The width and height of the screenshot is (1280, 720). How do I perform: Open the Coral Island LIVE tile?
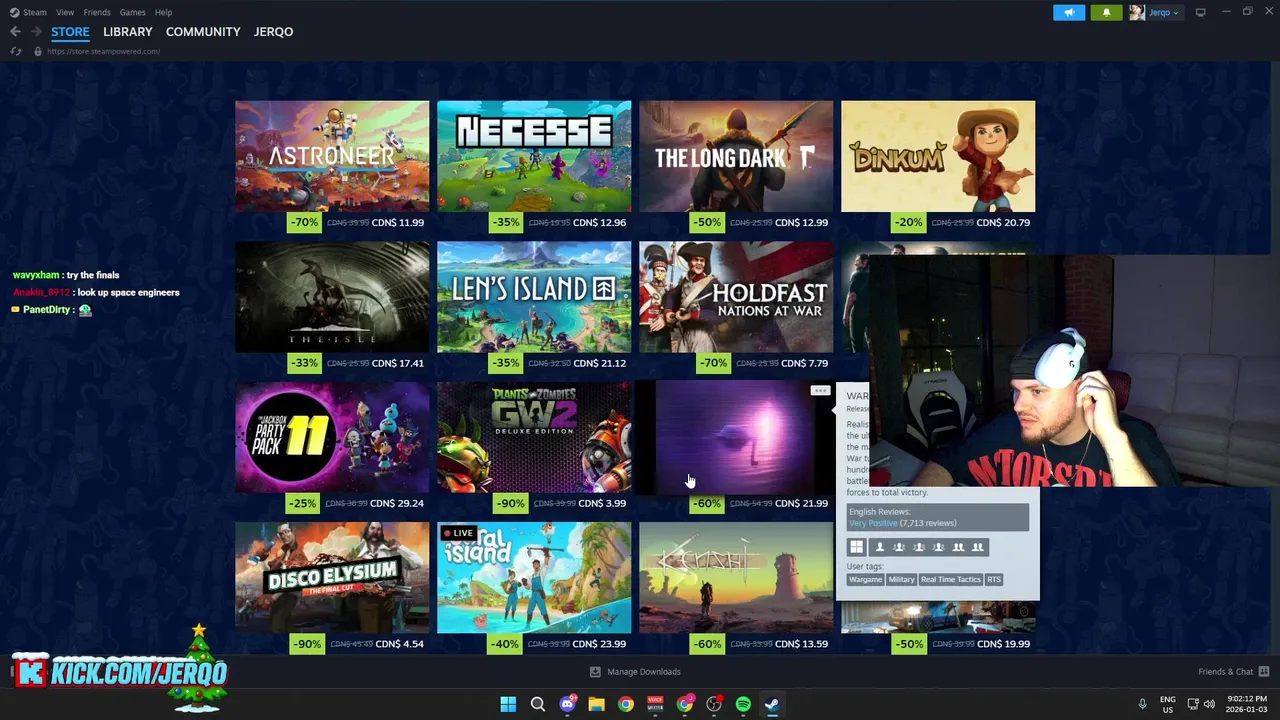[x=534, y=578]
